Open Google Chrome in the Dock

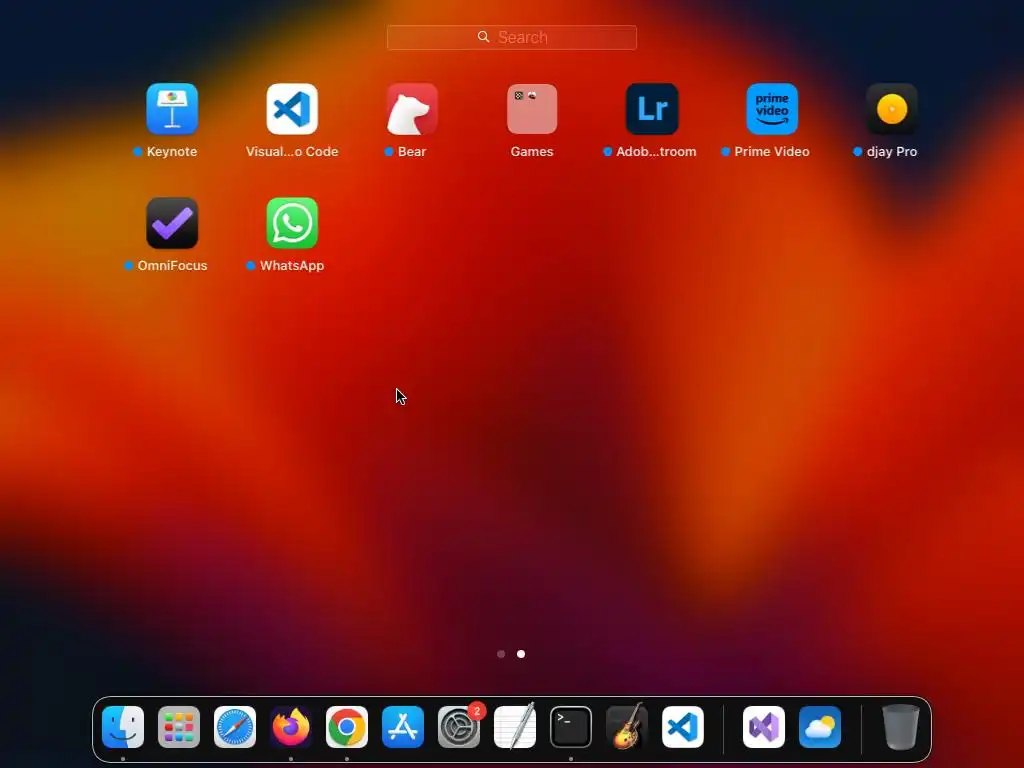coord(347,727)
